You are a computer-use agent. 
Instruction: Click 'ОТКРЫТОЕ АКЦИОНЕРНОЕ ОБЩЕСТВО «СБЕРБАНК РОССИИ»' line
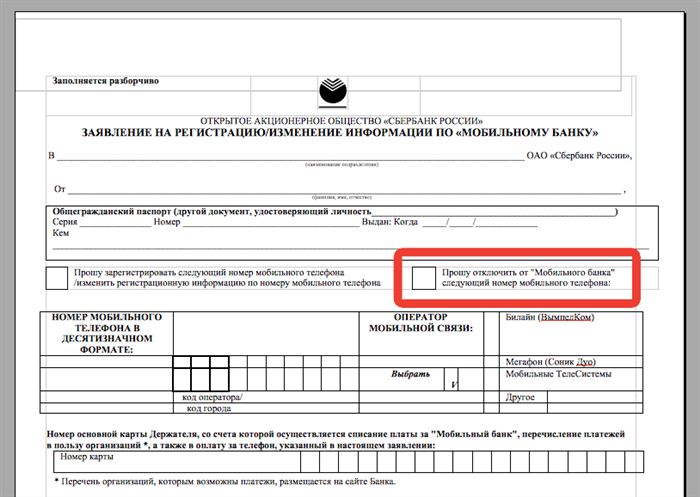pos(342,121)
